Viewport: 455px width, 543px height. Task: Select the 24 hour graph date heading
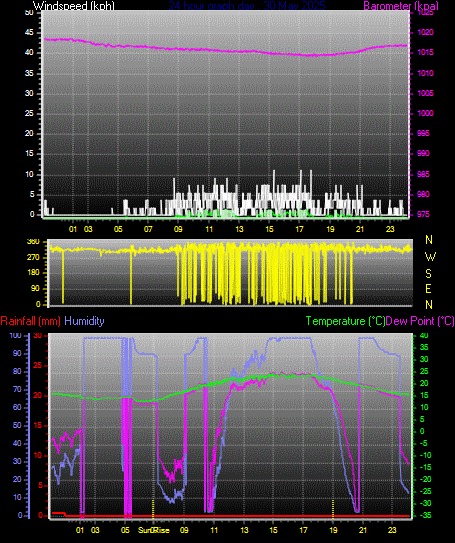[247, 6]
